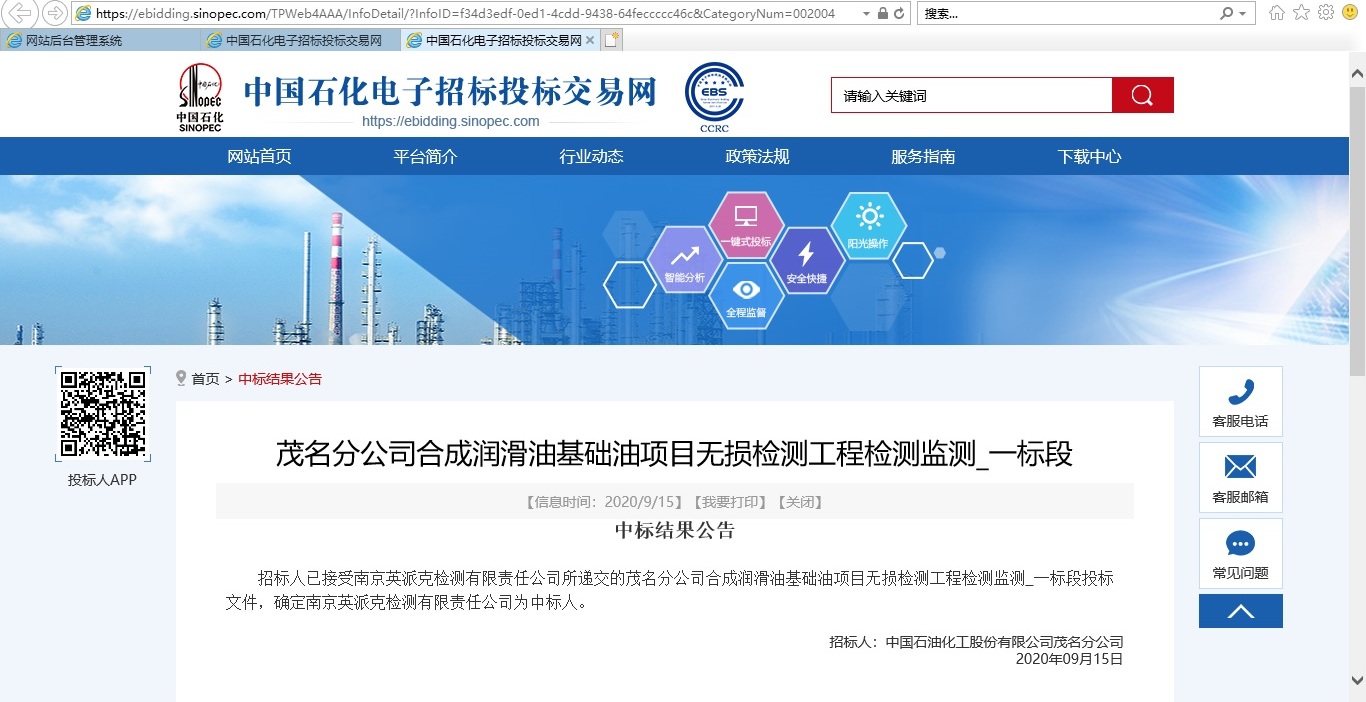Click the red search magnifier icon
Screen dimensions: 1366x702
1142,94
